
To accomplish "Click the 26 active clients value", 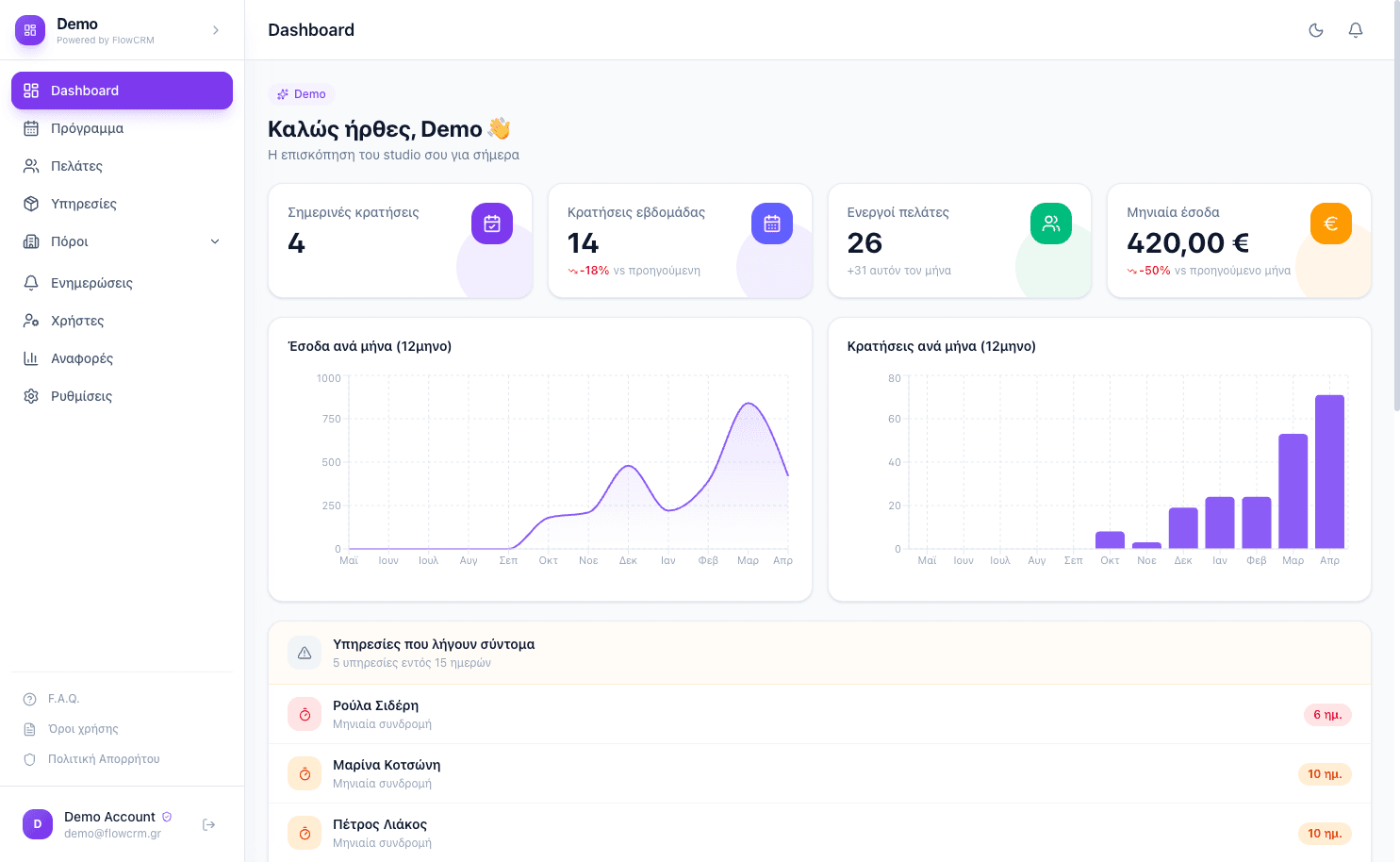I will 865,243.
